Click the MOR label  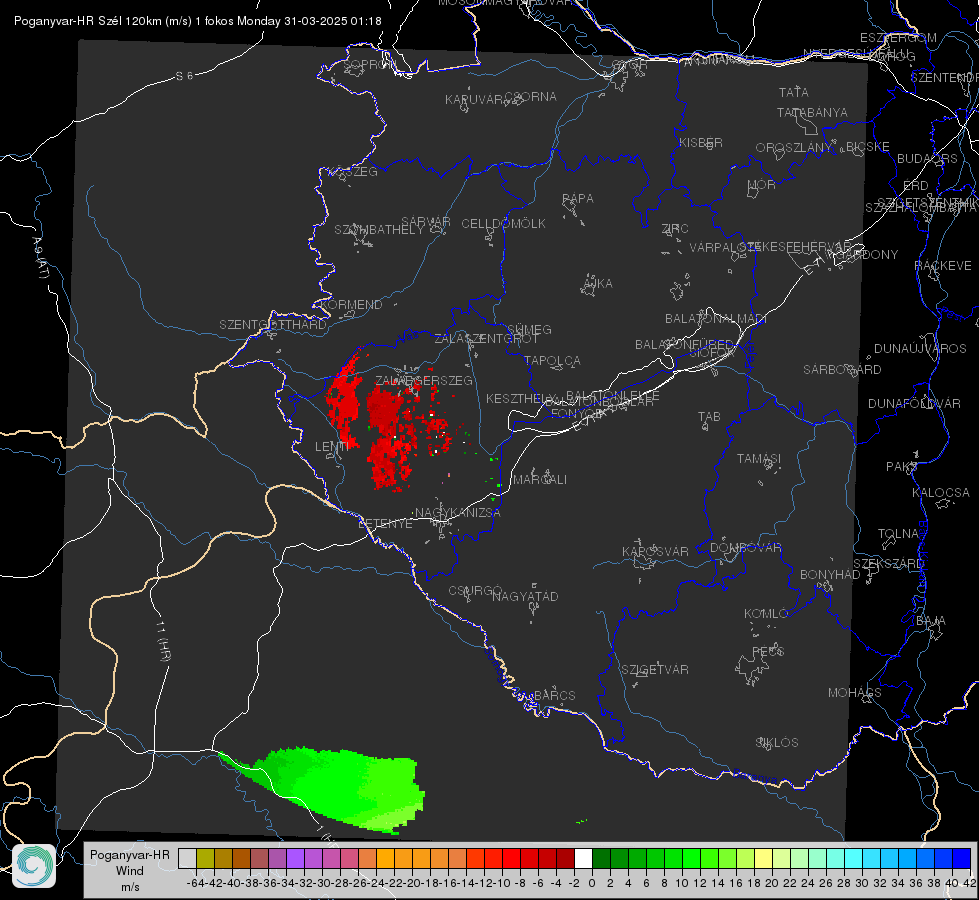pos(762,185)
